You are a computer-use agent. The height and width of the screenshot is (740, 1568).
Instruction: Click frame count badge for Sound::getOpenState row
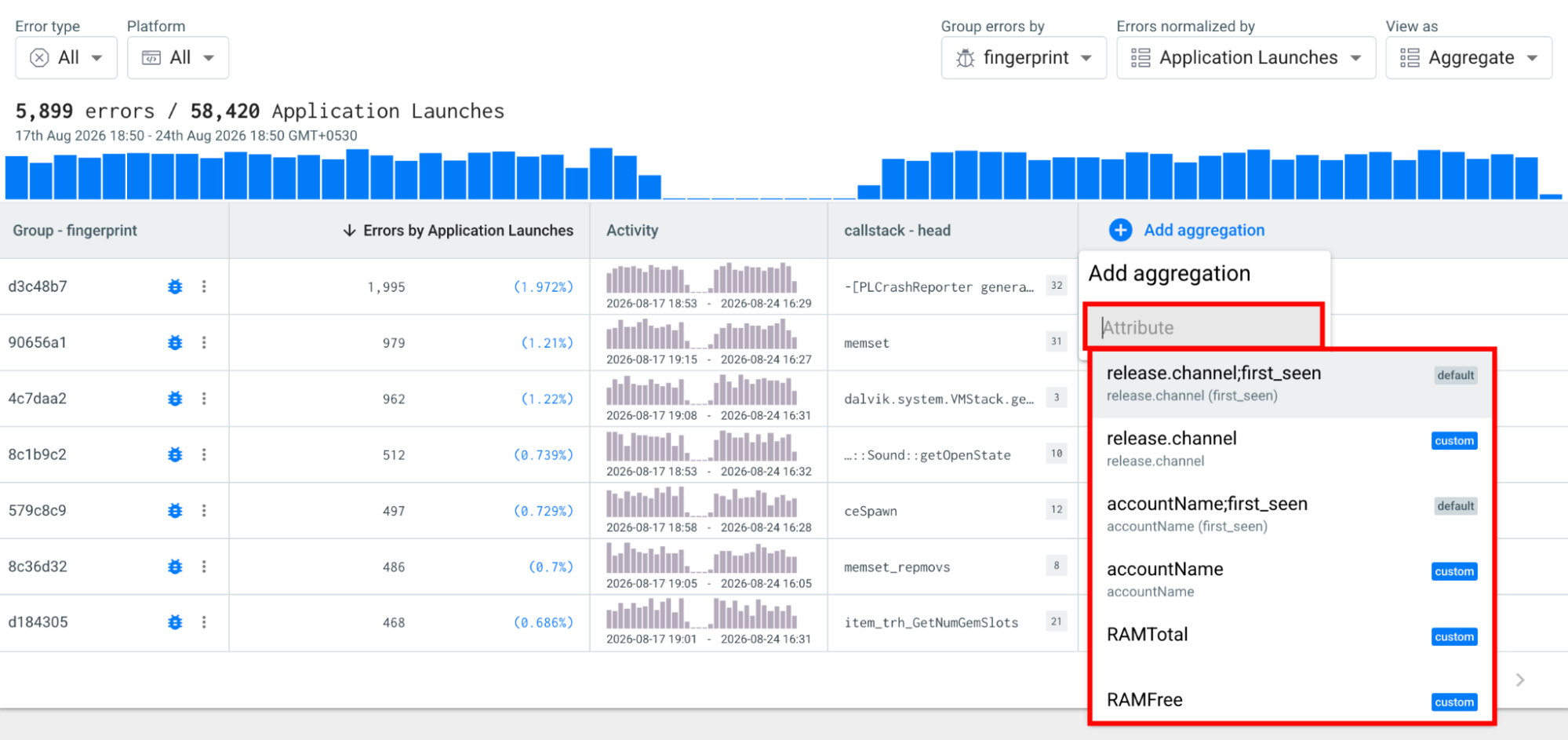(1057, 454)
